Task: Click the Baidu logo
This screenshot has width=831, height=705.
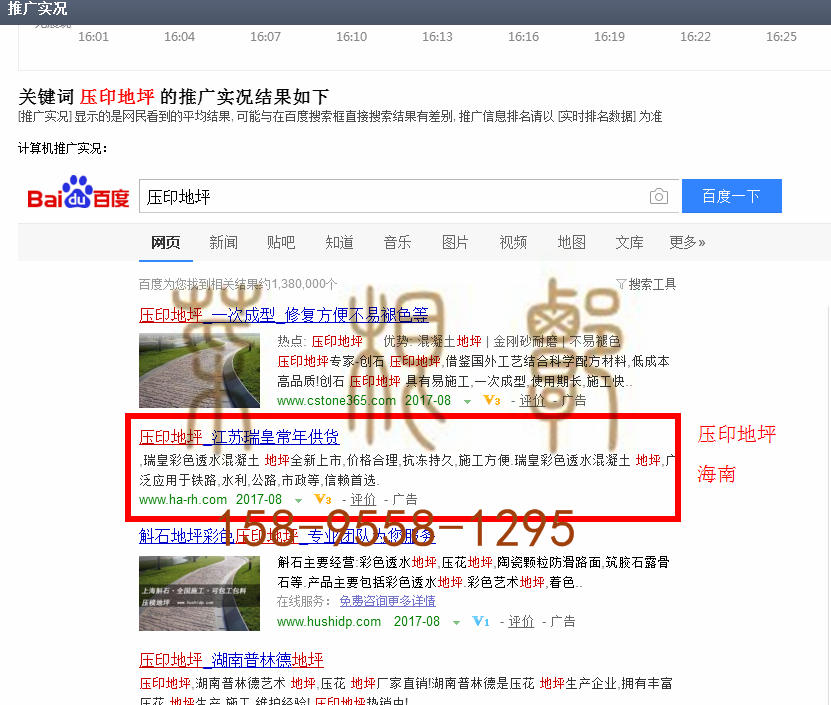Action: [78, 192]
